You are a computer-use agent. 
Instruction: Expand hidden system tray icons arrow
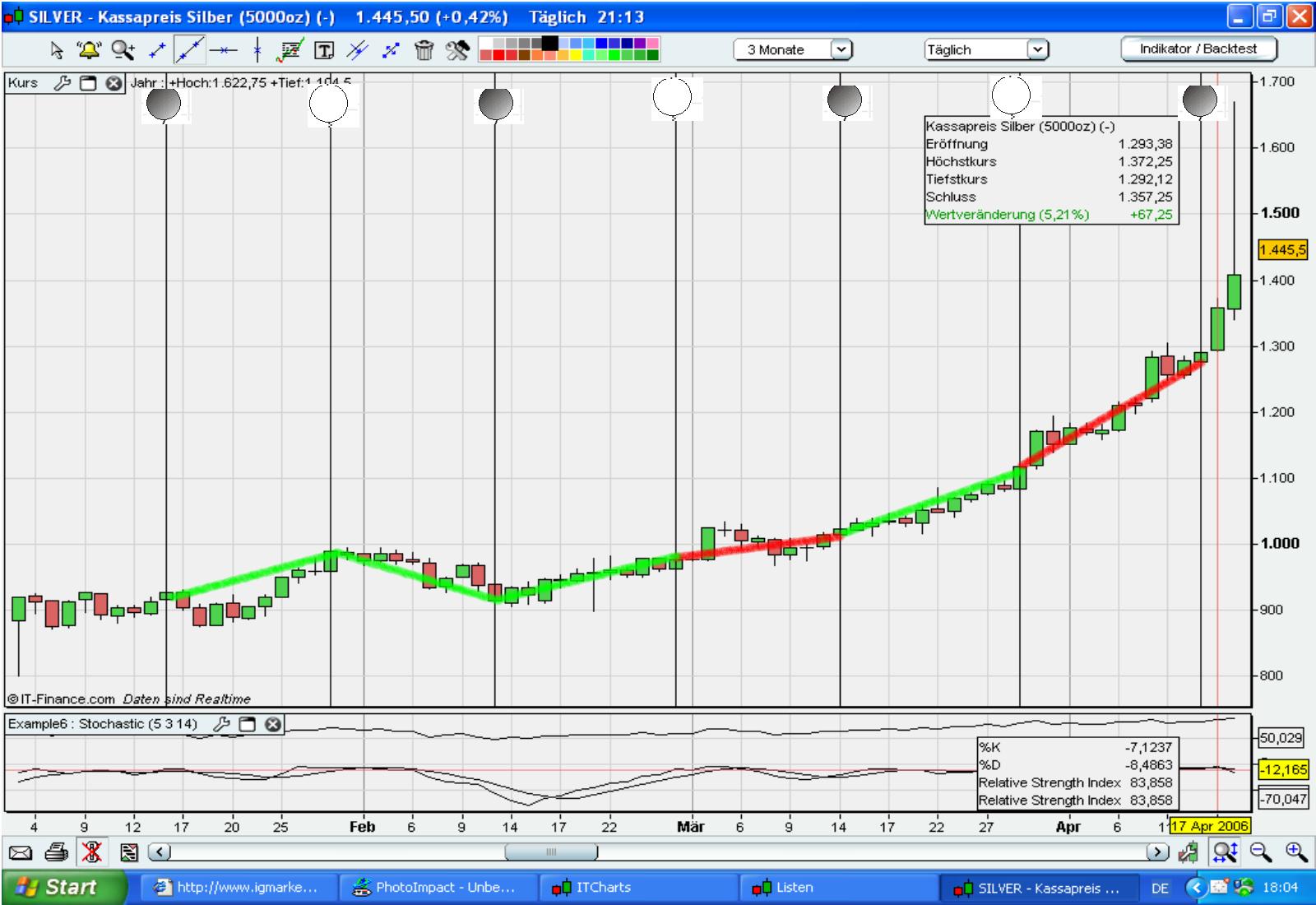1196,888
